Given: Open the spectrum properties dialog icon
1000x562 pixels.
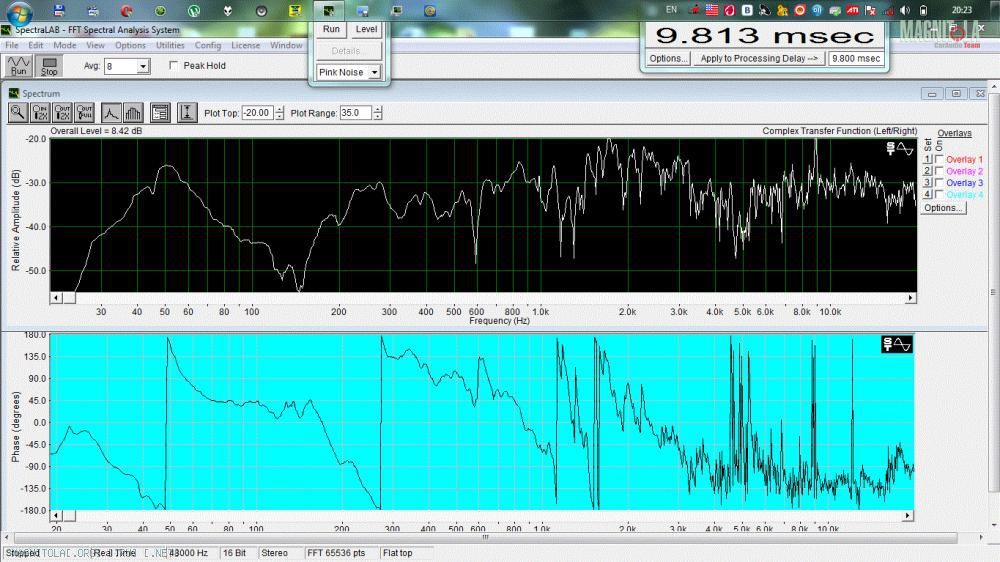Looking at the screenshot, I should pos(160,113).
